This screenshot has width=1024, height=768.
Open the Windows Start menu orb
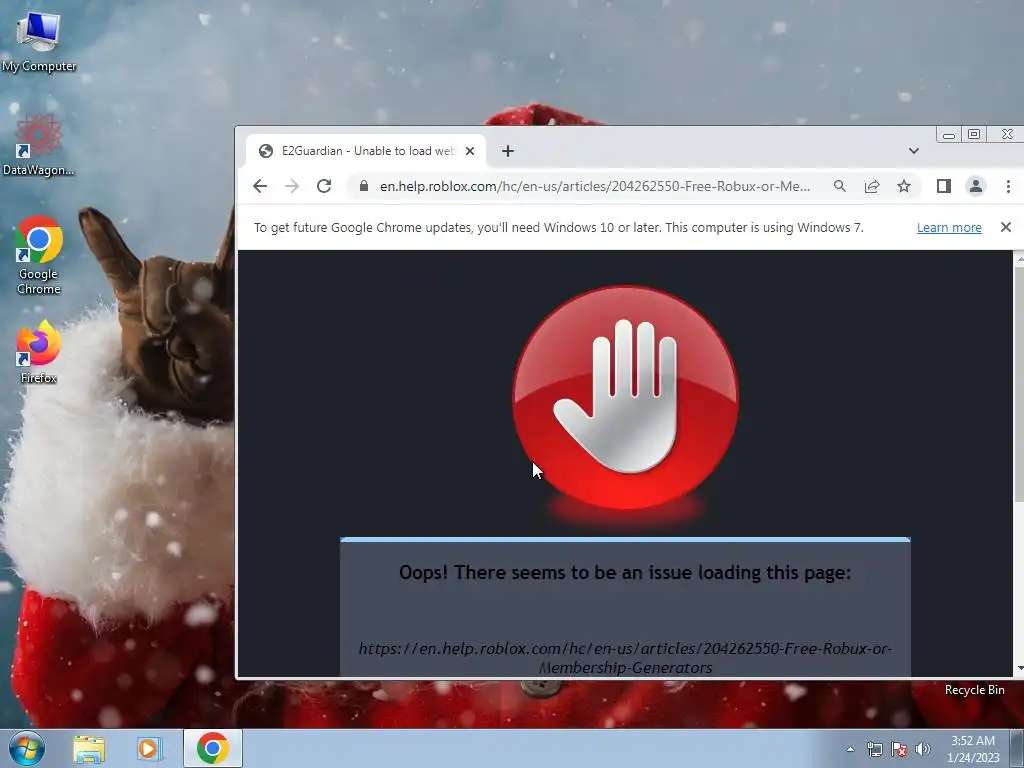tap(27, 748)
